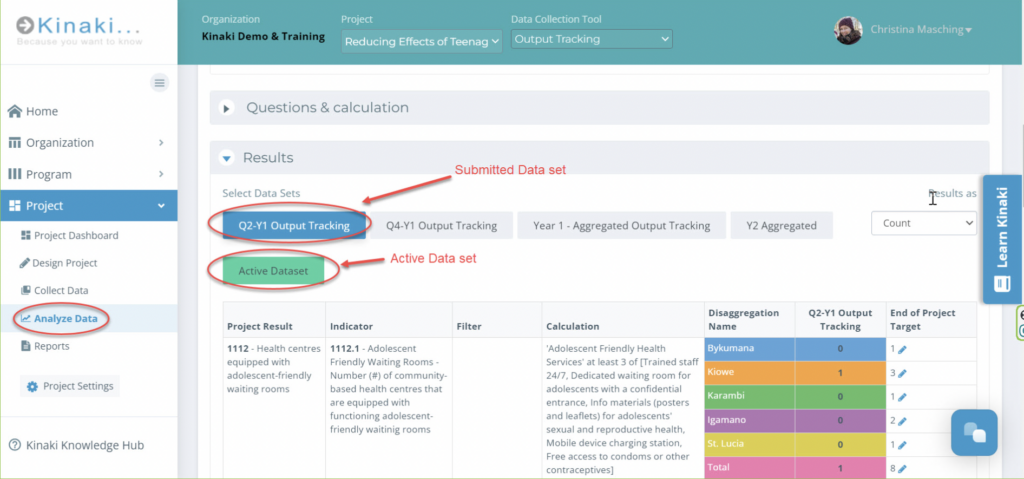Click the user profile avatar
The width and height of the screenshot is (1024, 479).
[x=848, y=30]
